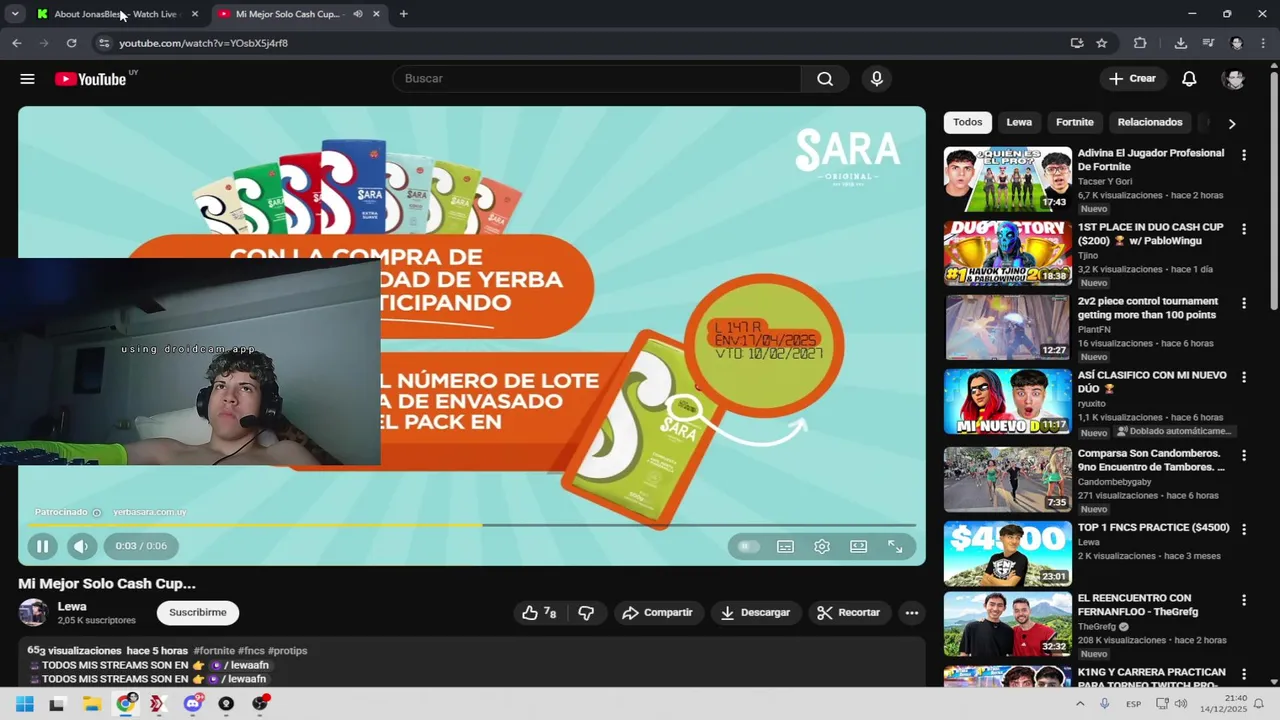The image size is (1280, 720).
Task: Seek in the video progress bar
Action: 471,524
